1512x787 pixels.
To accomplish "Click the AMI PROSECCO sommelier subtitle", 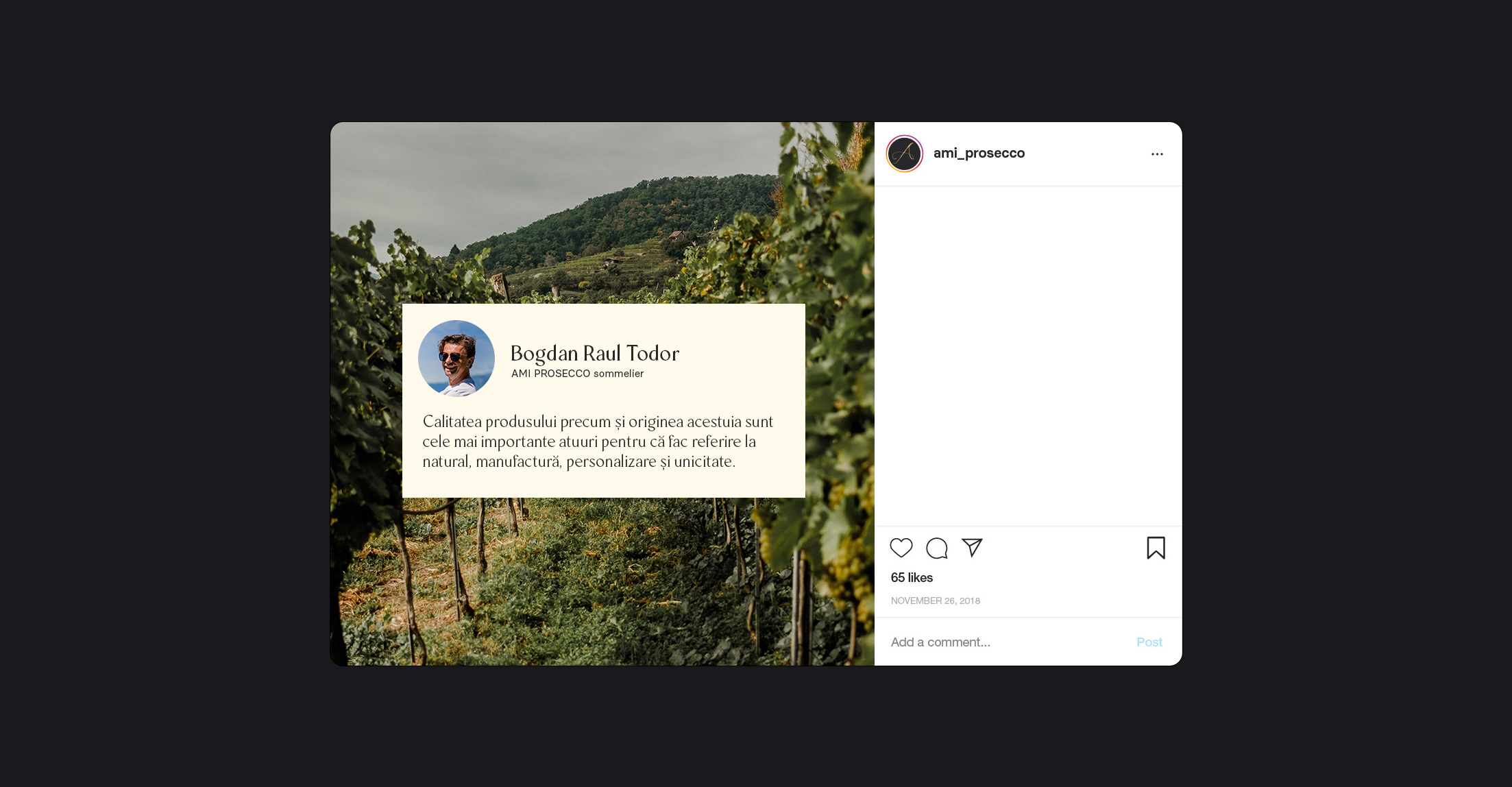I will 577,374.
